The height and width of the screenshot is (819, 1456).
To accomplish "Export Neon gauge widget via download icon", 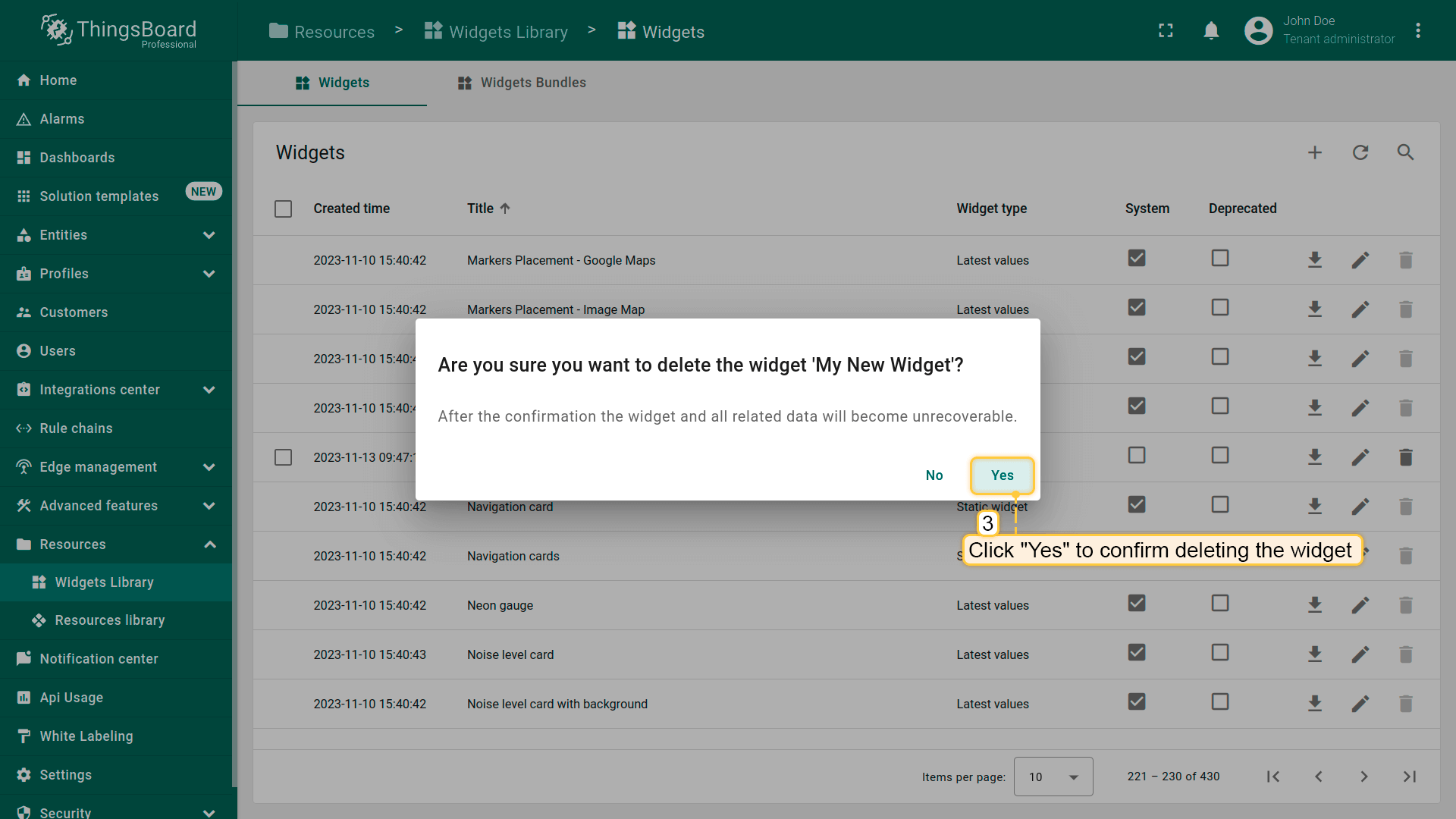I will [1315, 605].
